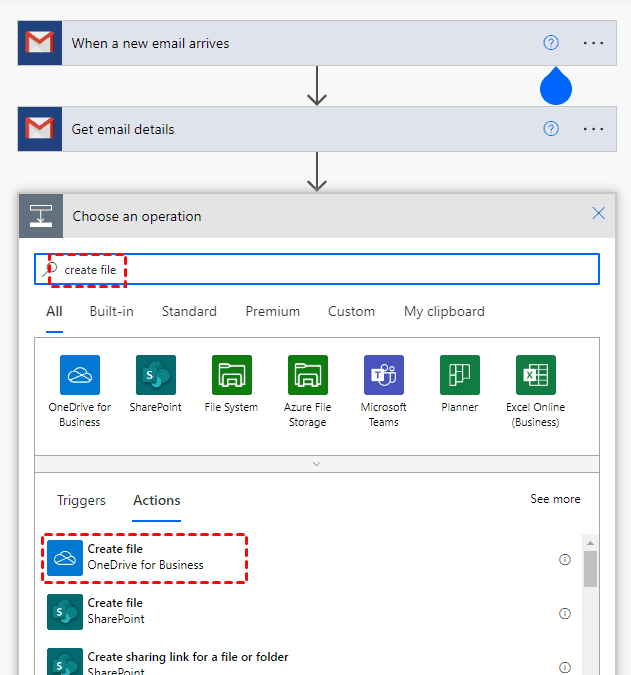Collapse the connectors list with the chevron
Viewport: 631px width, 675px height.
317,464
